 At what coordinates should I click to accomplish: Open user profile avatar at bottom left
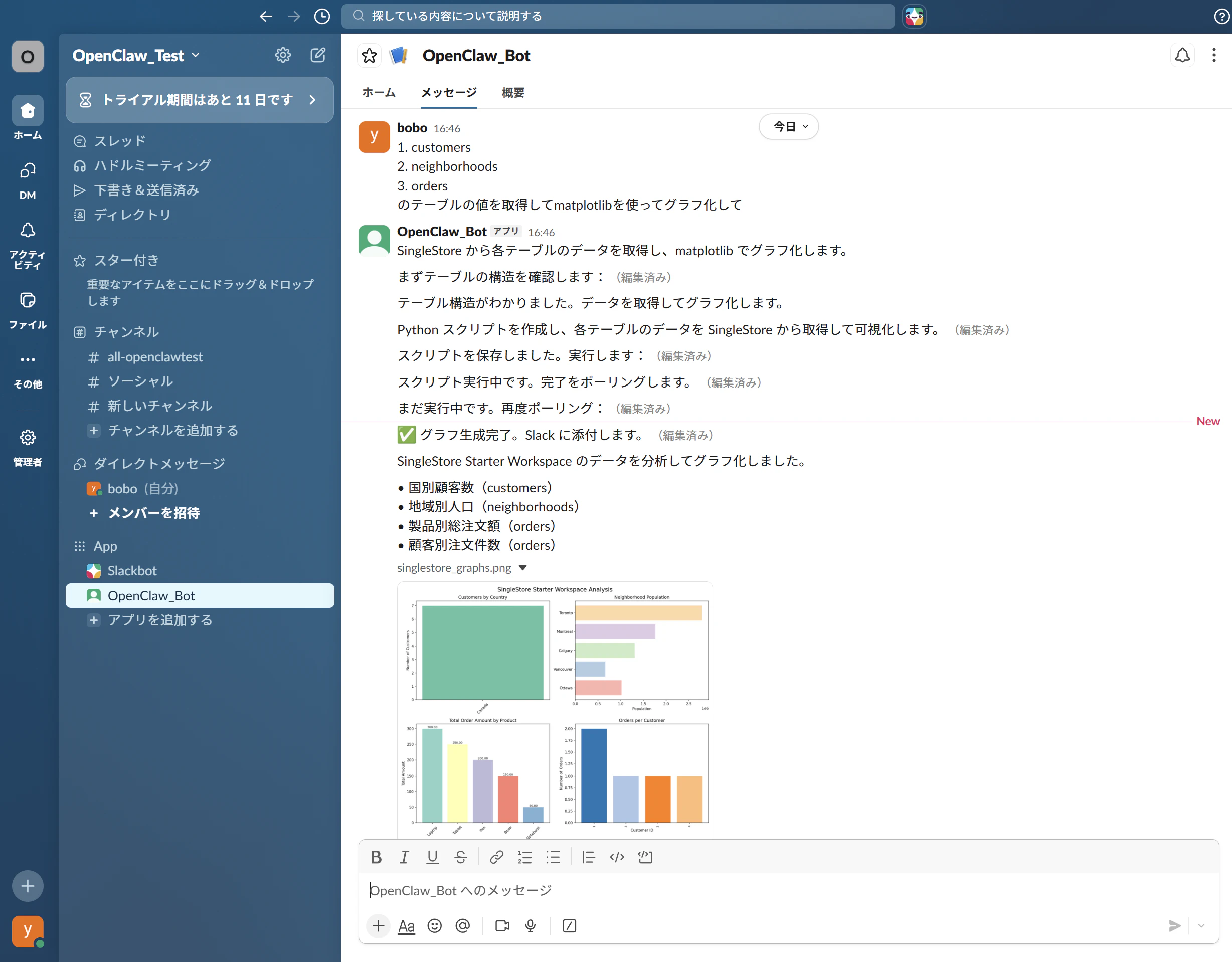click(x=28, y=931)
